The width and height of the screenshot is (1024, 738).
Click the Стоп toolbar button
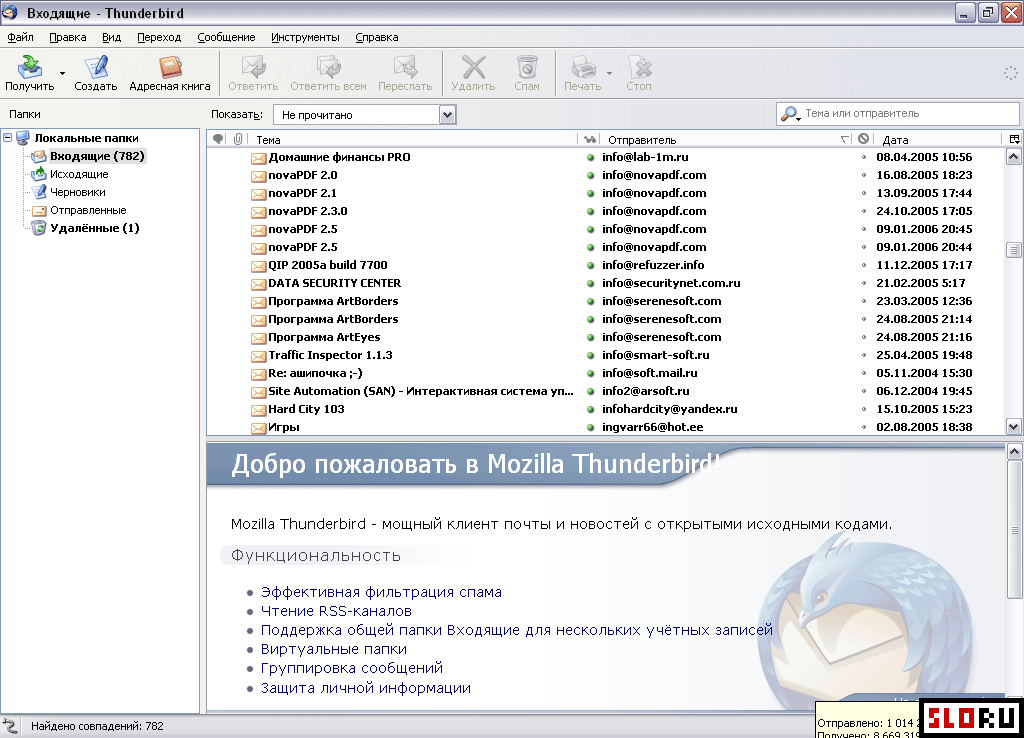639,73
